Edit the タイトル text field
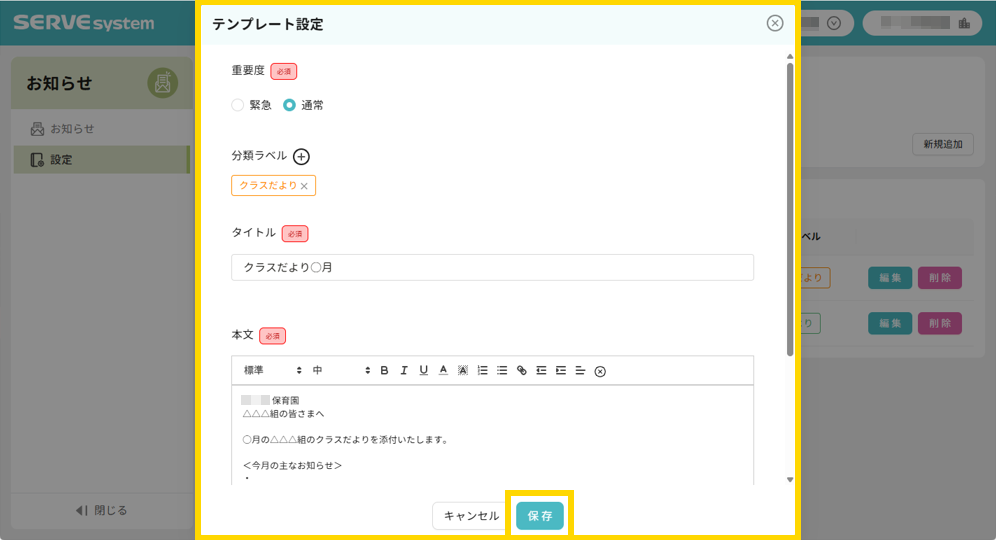This screenshot has height=540, width=996. point(492,268)
